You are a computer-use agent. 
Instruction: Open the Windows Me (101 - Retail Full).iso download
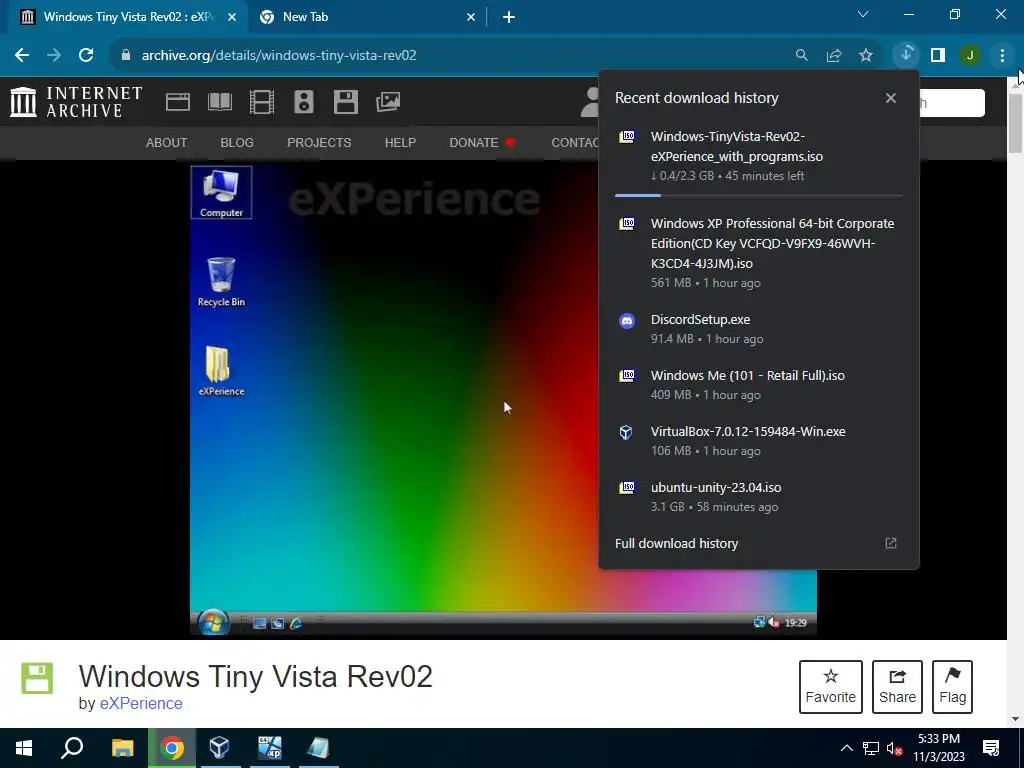(x=759, y=385)
